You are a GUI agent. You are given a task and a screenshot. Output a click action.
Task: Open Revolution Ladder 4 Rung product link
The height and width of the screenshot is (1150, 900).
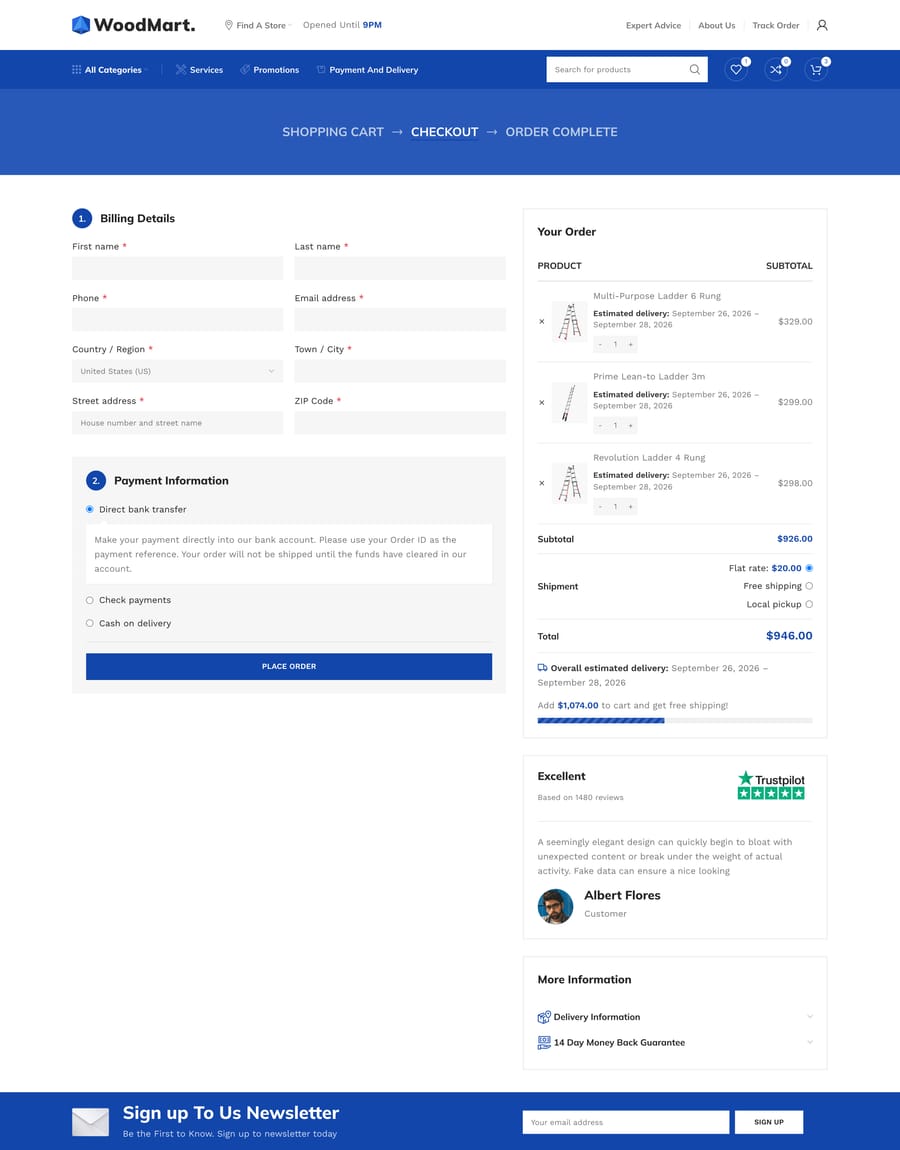coord(649,458)
